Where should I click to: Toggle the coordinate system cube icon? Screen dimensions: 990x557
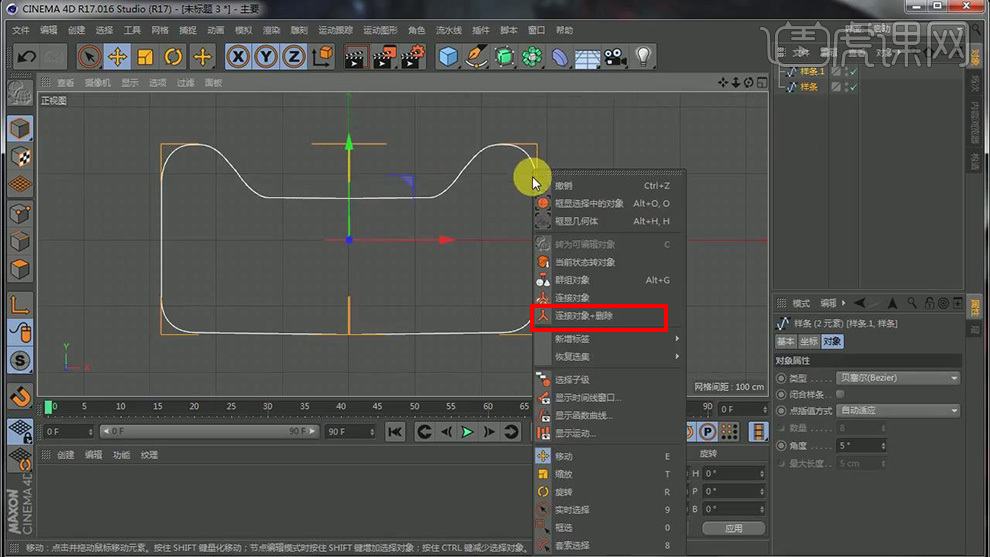(323, 57)
